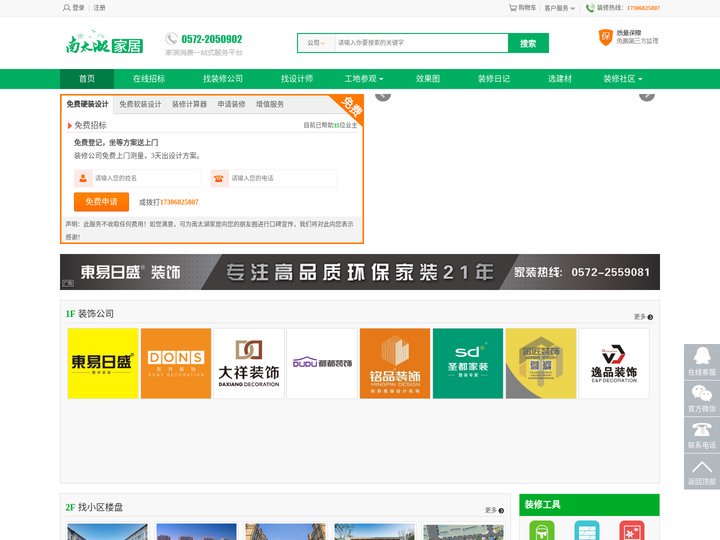Click the 更多 arrow in 找小区楼盘 section
The image size is (720, 540).
click(501, 511)
